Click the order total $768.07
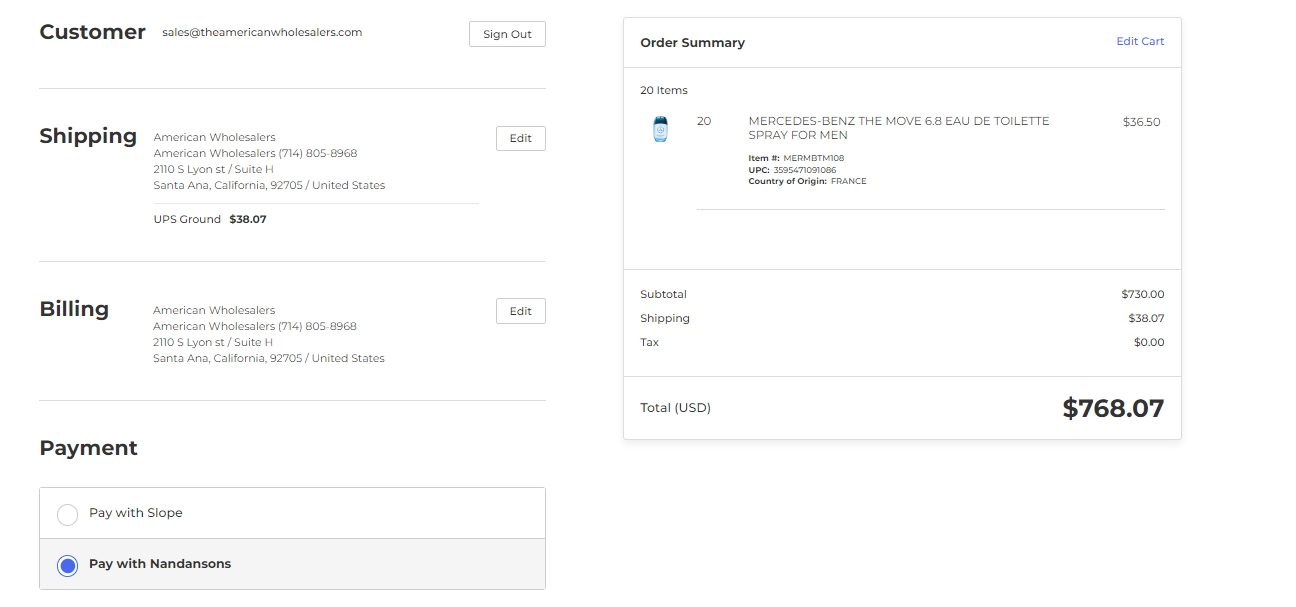 1113,408
